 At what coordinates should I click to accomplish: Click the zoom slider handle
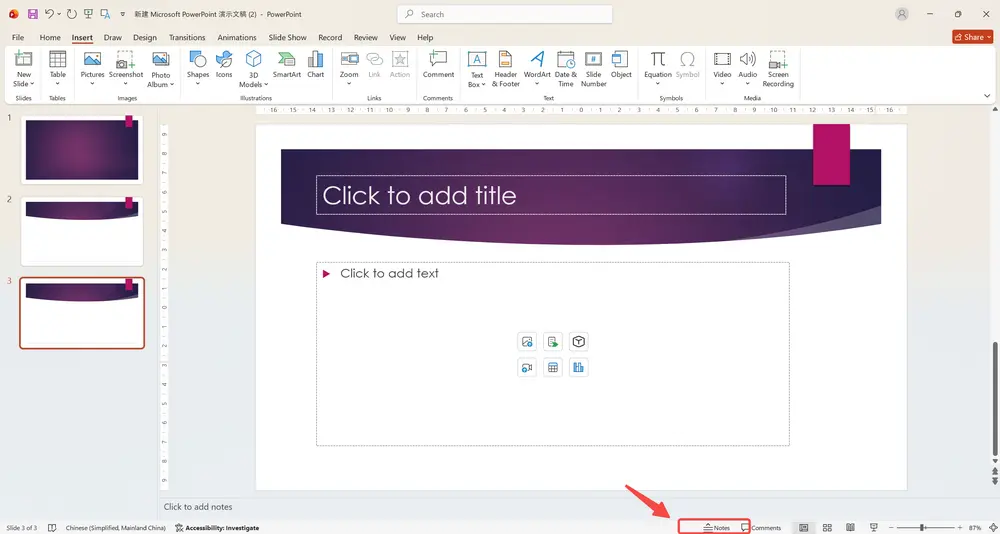[x=922, y=528]
